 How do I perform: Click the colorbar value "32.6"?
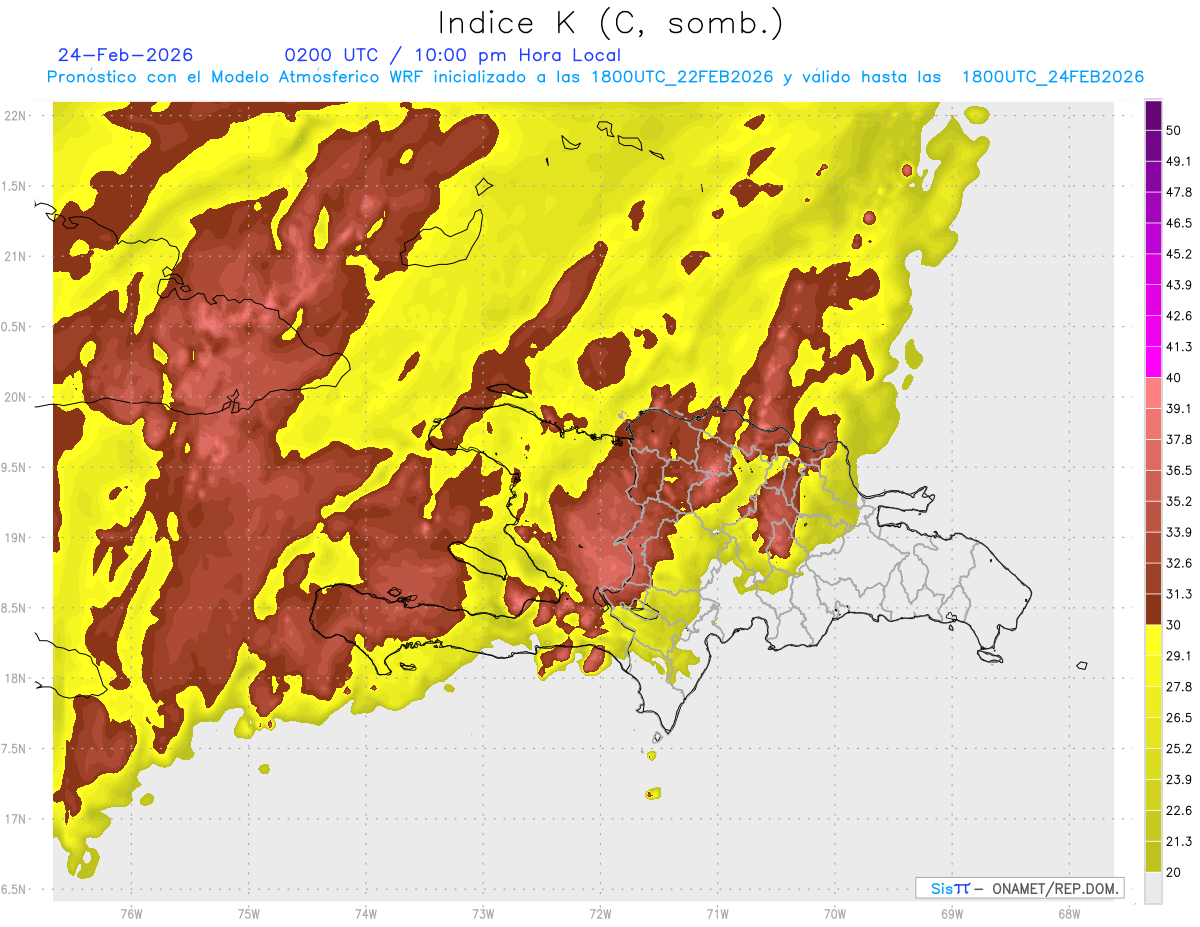click(1179, 563)
